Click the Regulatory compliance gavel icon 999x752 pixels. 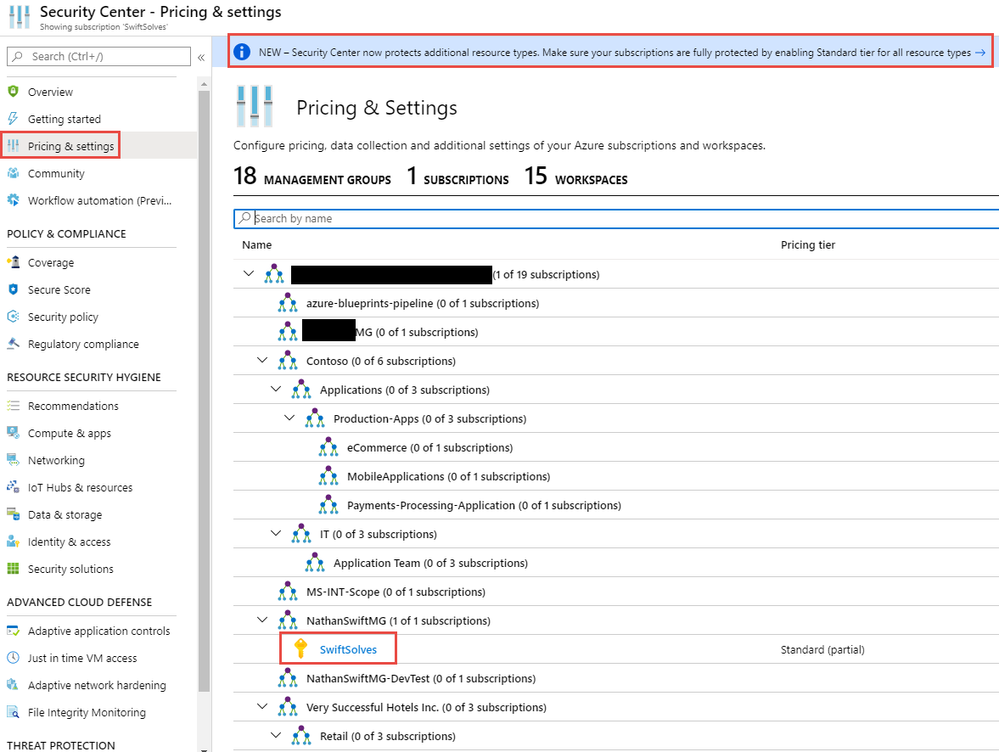(13, 343)
